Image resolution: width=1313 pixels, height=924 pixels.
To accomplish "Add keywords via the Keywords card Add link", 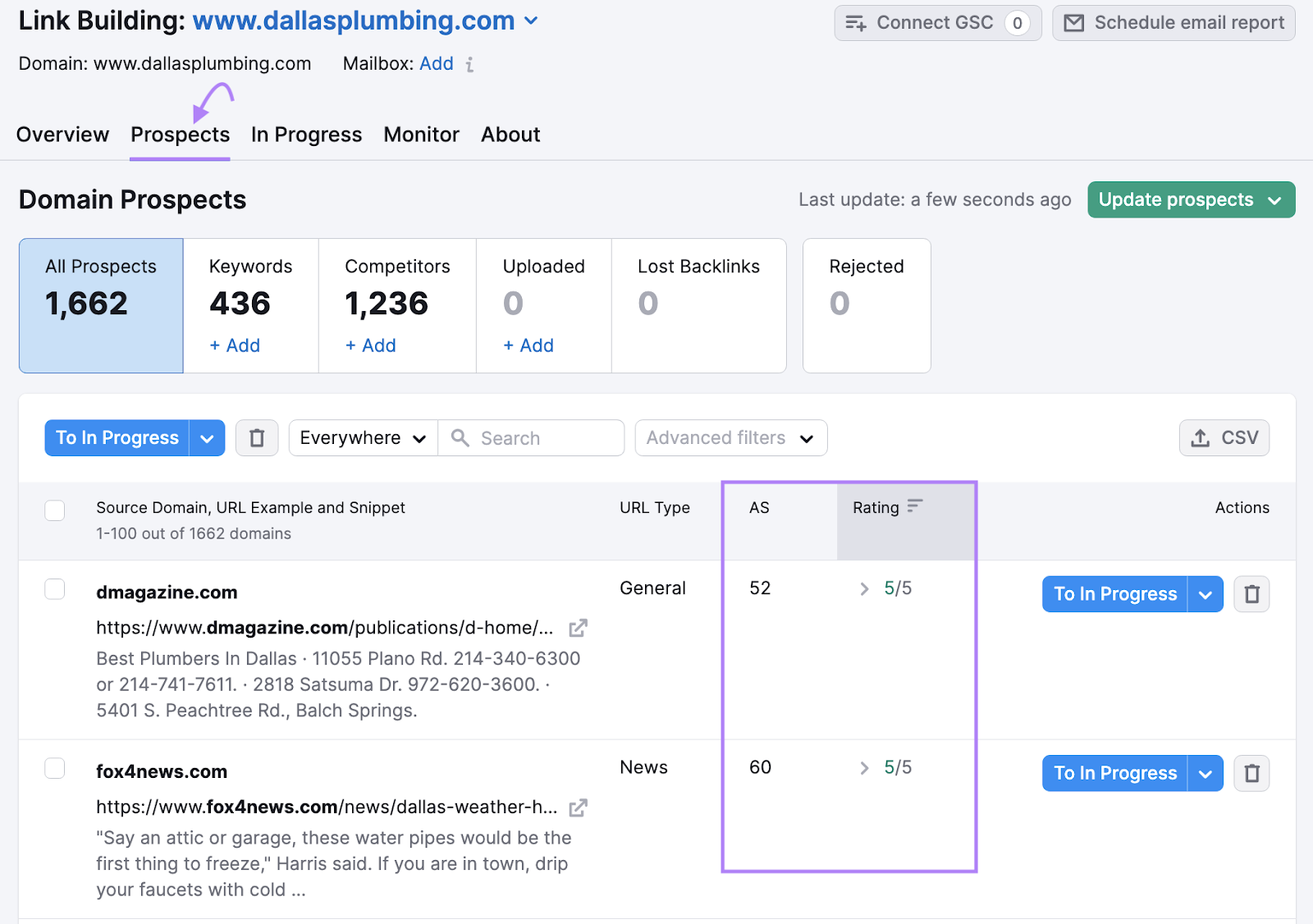I will pos(234,345).
